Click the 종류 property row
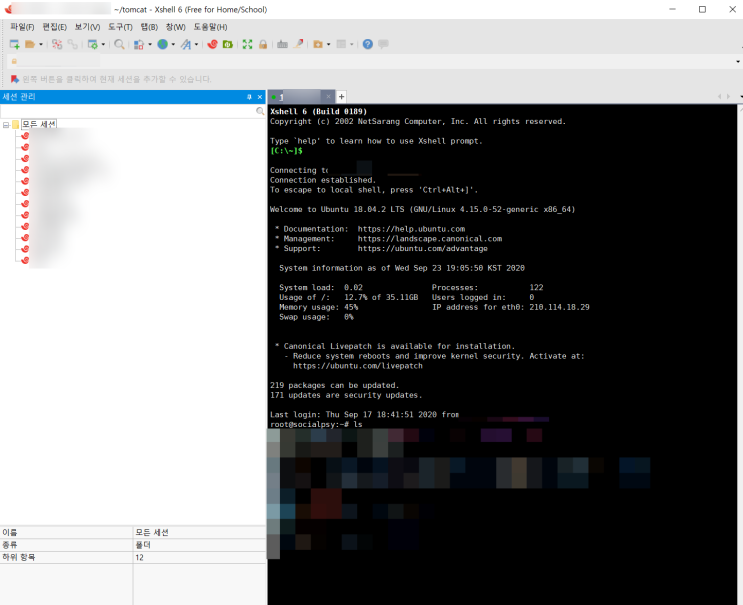 pyautogui.click(x=133, y=545)
